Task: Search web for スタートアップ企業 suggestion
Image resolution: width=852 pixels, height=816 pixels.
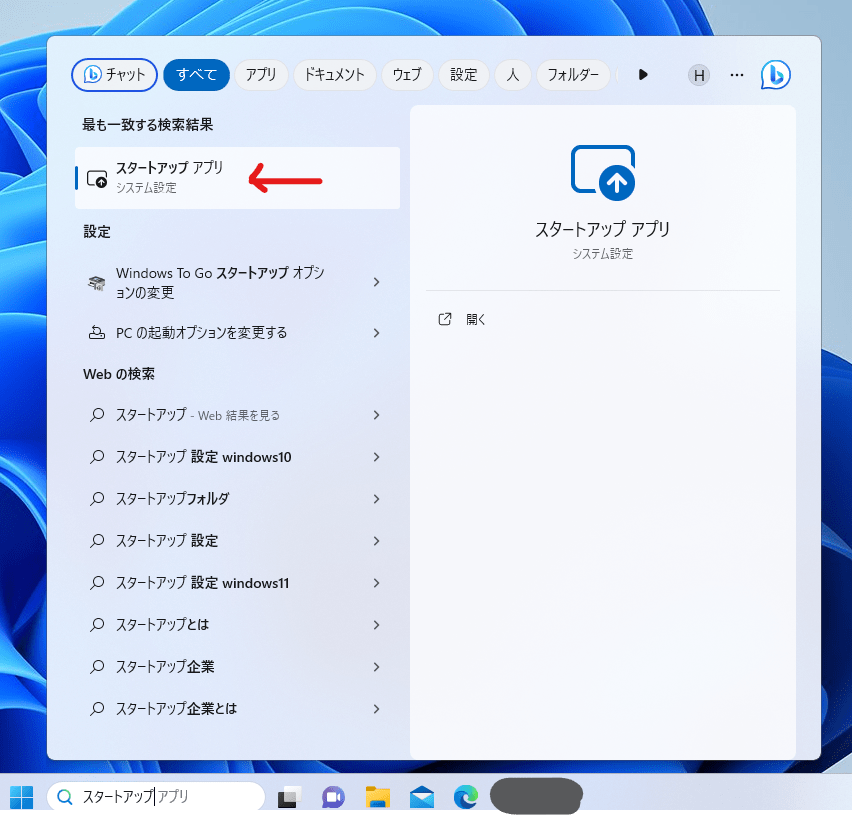Action: [237, 667]
